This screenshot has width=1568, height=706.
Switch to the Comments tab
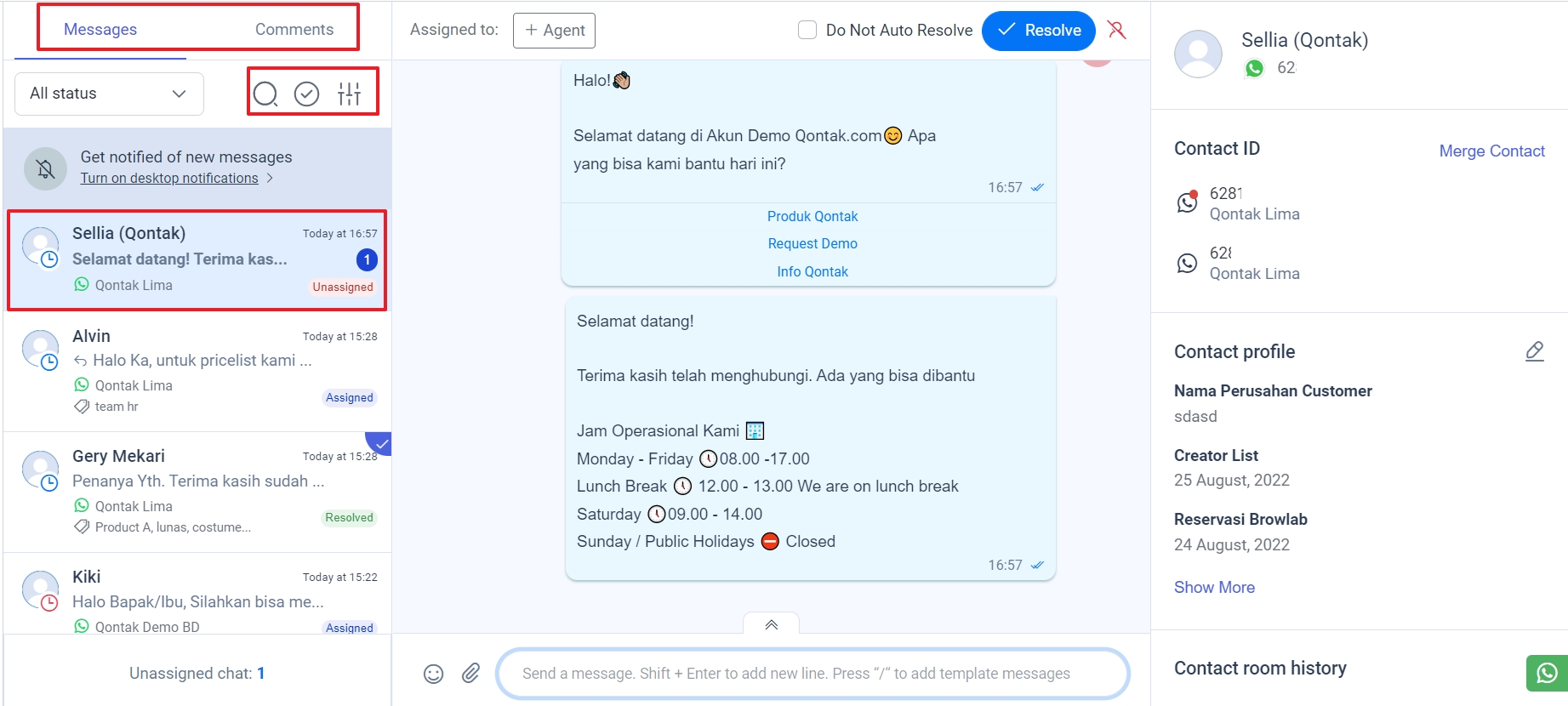[x=294, y=29]
